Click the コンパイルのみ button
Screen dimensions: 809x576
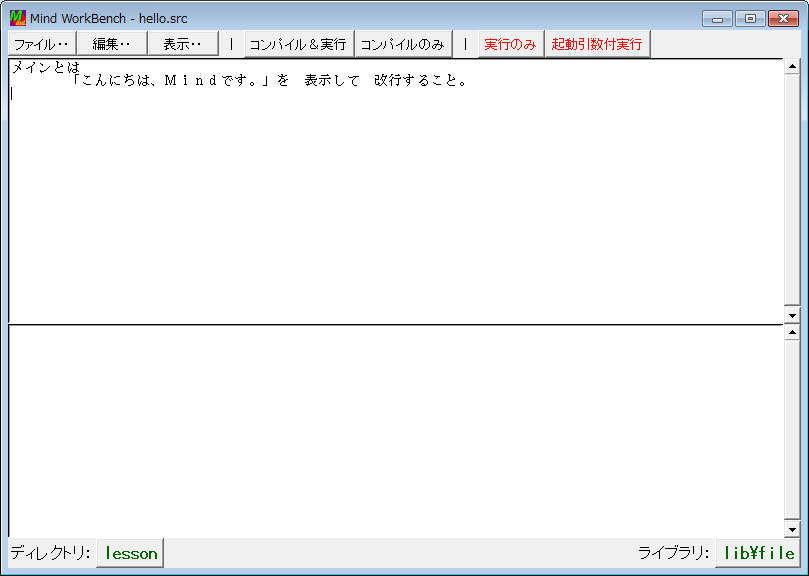tap(403, 44)
